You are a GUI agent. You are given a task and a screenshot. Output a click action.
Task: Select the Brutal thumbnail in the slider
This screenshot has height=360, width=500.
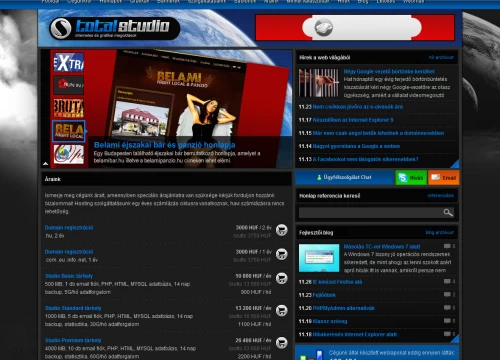click(69, 108)
